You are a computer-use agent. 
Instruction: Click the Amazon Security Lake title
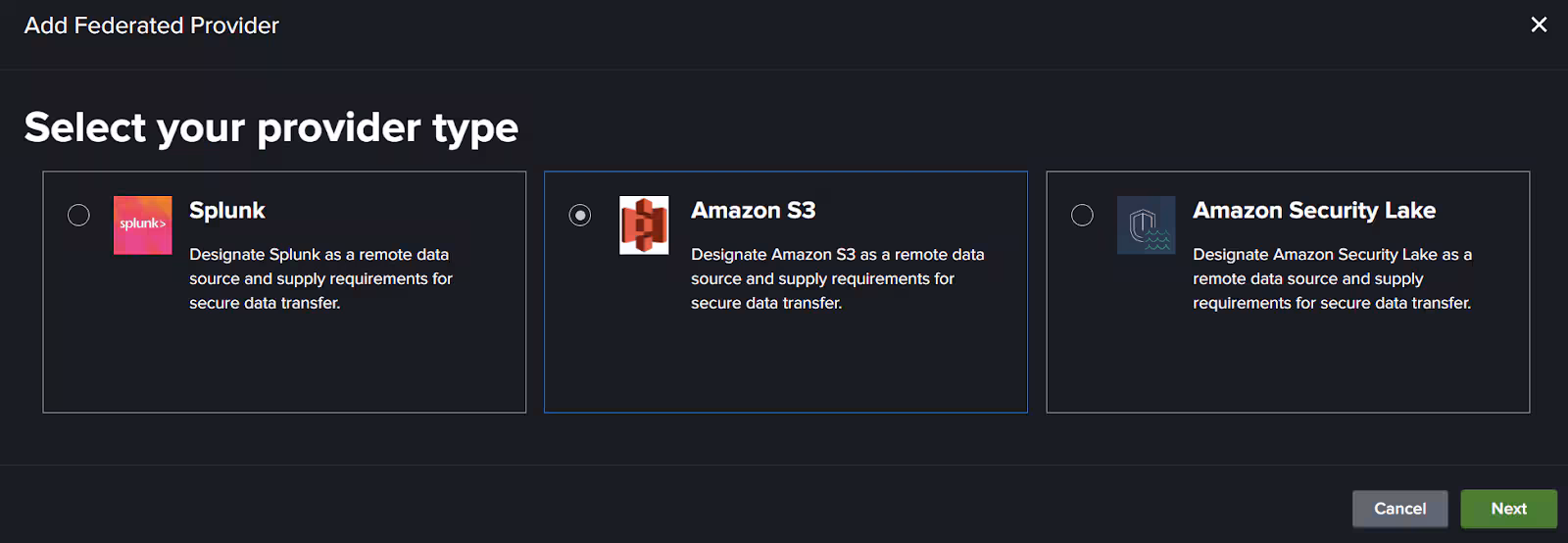pos(1313,211)
